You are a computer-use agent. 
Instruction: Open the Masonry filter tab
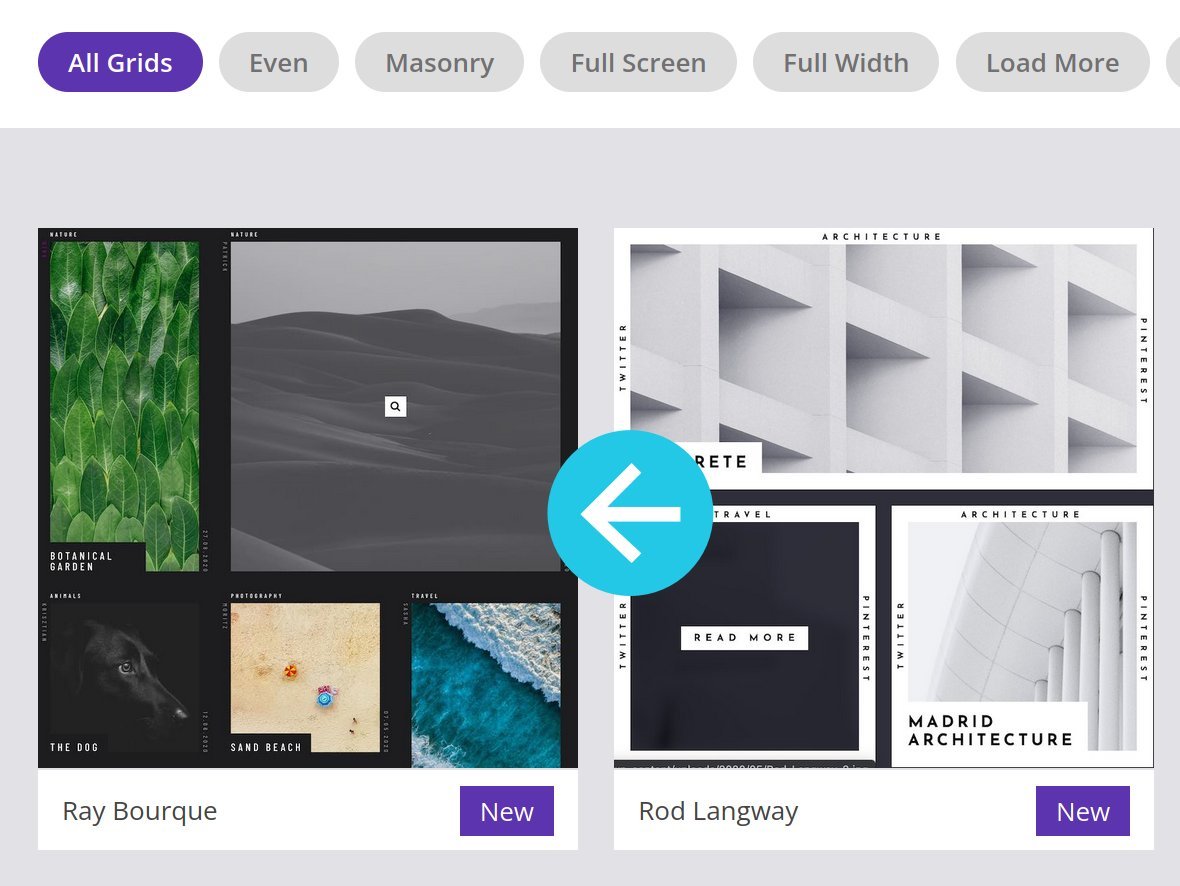pos(439,62)
